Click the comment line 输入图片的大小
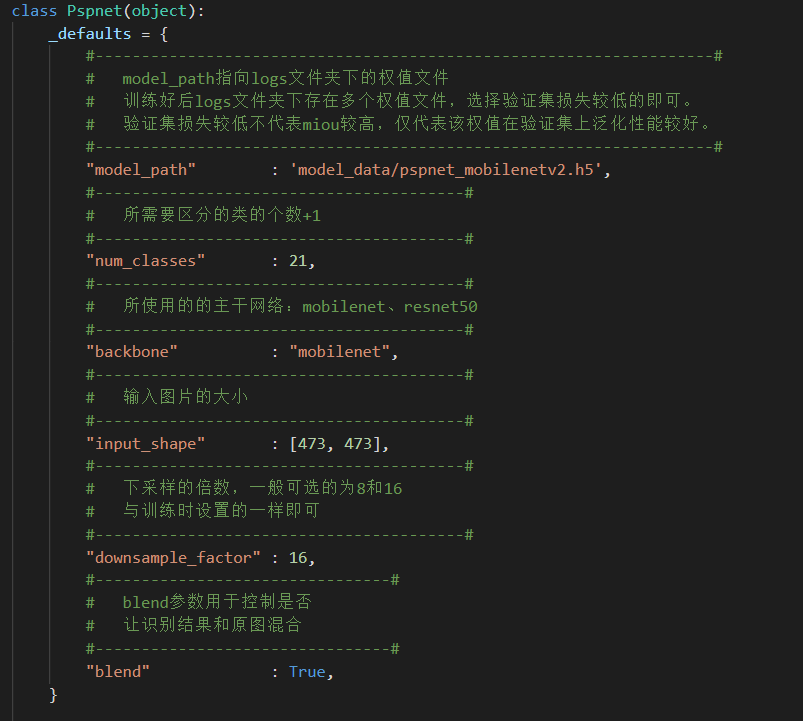The height and width of the screenshot is (721, 803). (x=185, y=397)
